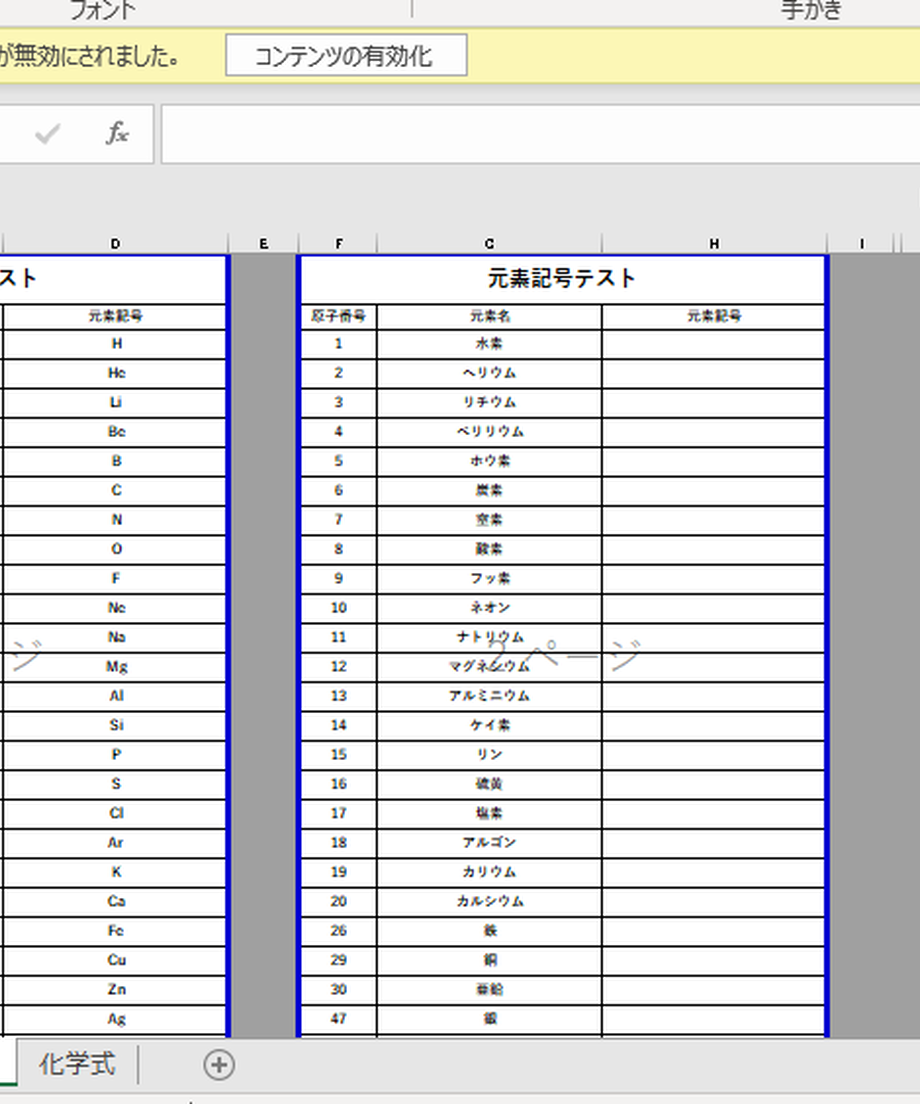Select column F header
Screen dimensions: 920x1104
[x=339, y=244]
